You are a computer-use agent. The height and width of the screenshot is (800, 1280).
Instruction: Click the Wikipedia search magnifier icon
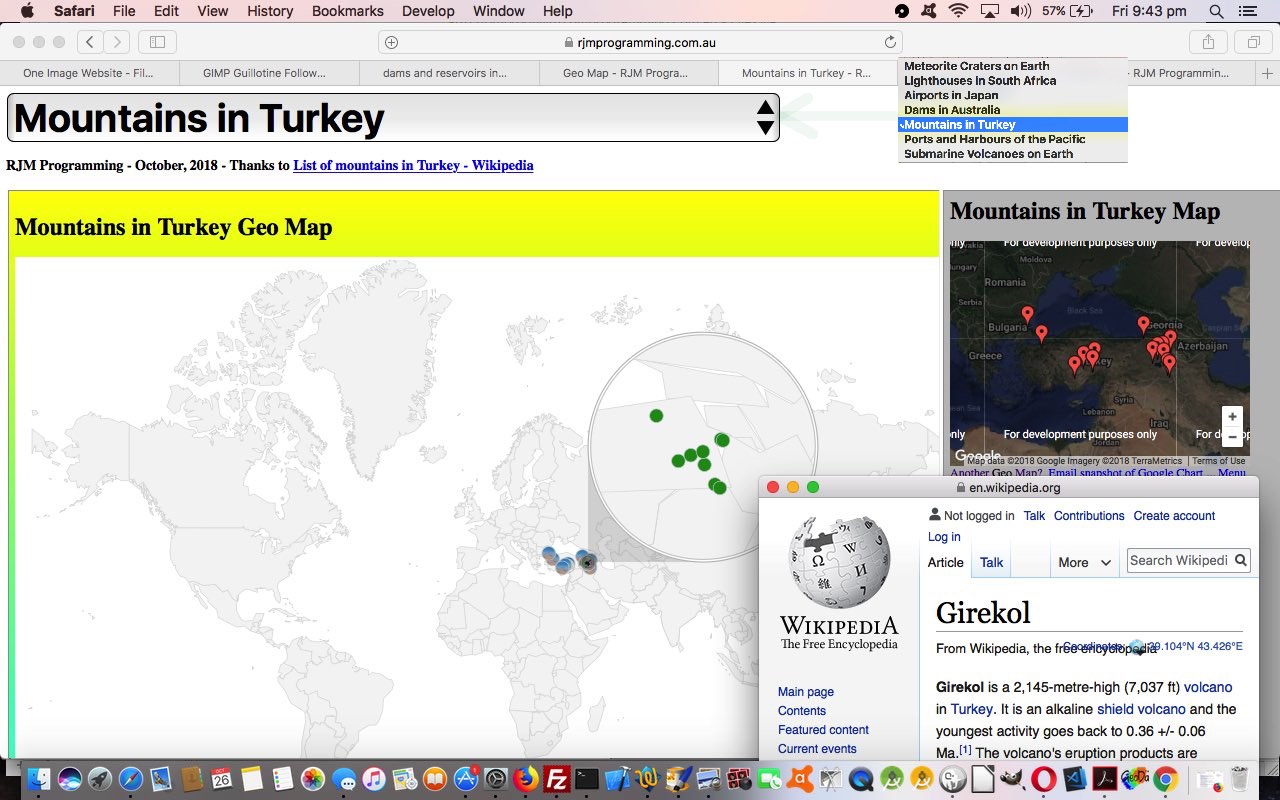pos(1241,561)
